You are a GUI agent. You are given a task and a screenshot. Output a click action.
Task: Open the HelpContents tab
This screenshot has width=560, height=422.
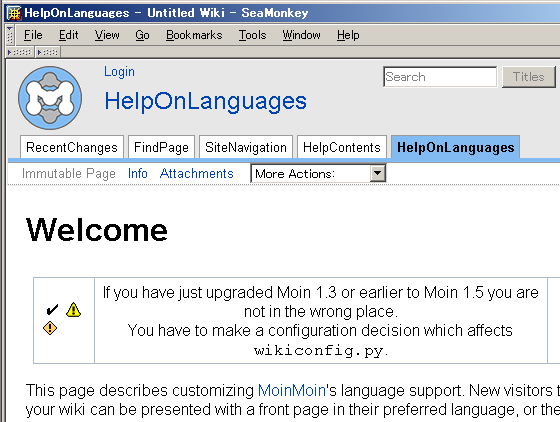coord(342,147)
